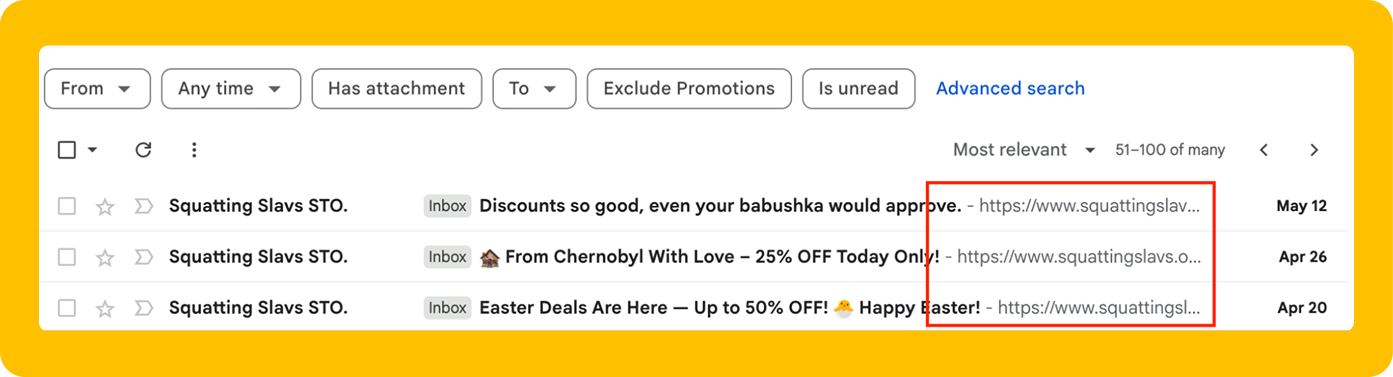The width and height of the screenshot is (1393, 377).
Task: Expand the From filter dropdown
Action: pyautogui.click(x=97, y=88)
